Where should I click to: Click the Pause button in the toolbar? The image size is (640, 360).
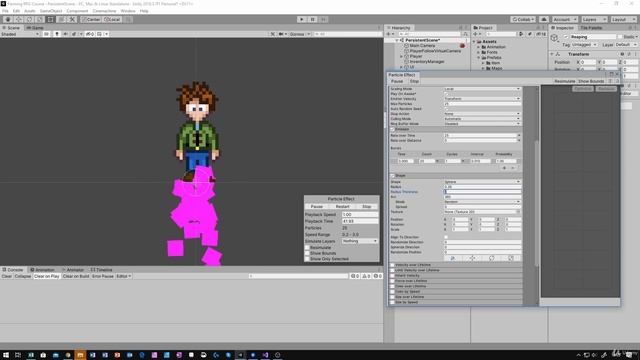pos(313,19)
